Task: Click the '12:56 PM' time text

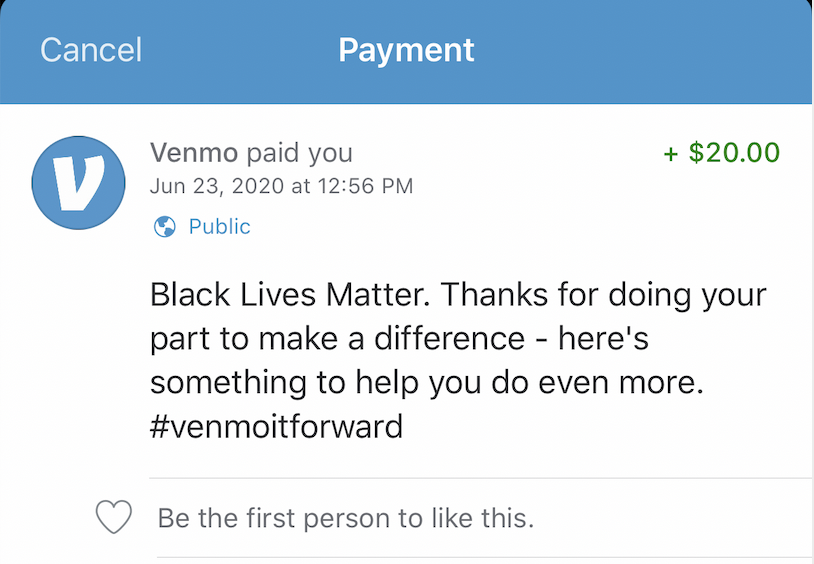Action: [x=365, y=186]
